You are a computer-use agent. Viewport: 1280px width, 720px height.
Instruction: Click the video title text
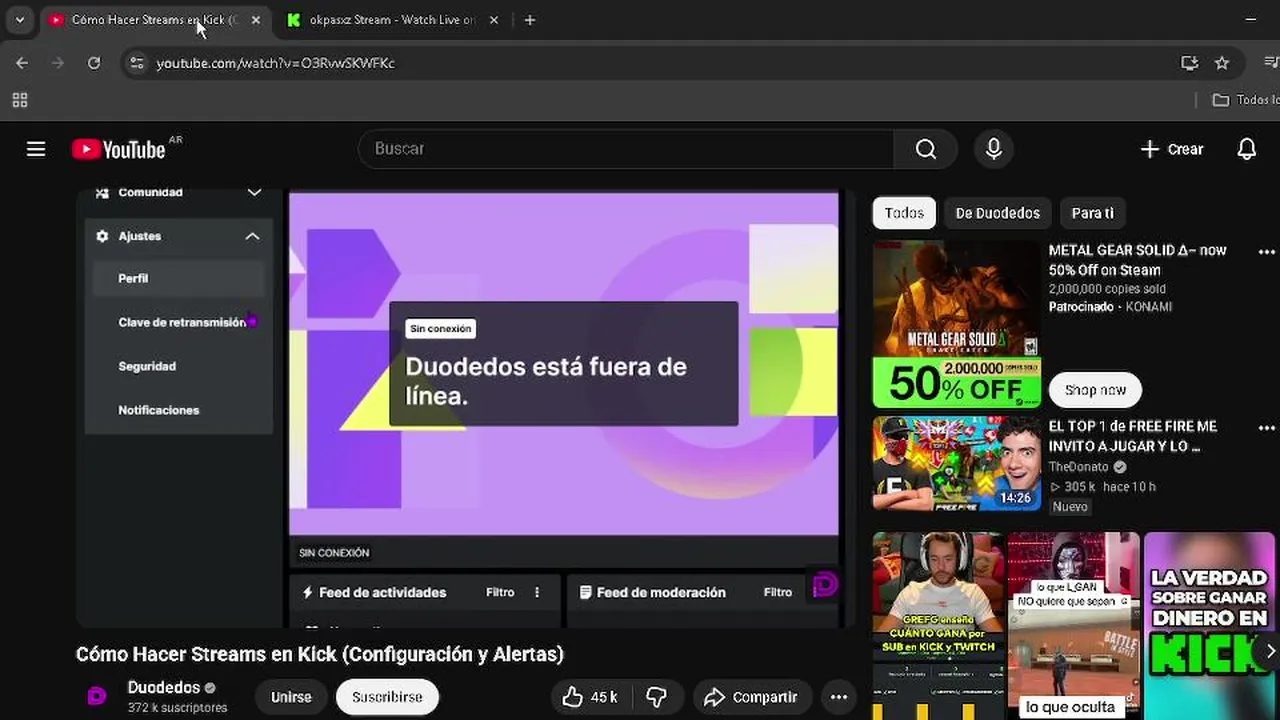pos(320,654)
